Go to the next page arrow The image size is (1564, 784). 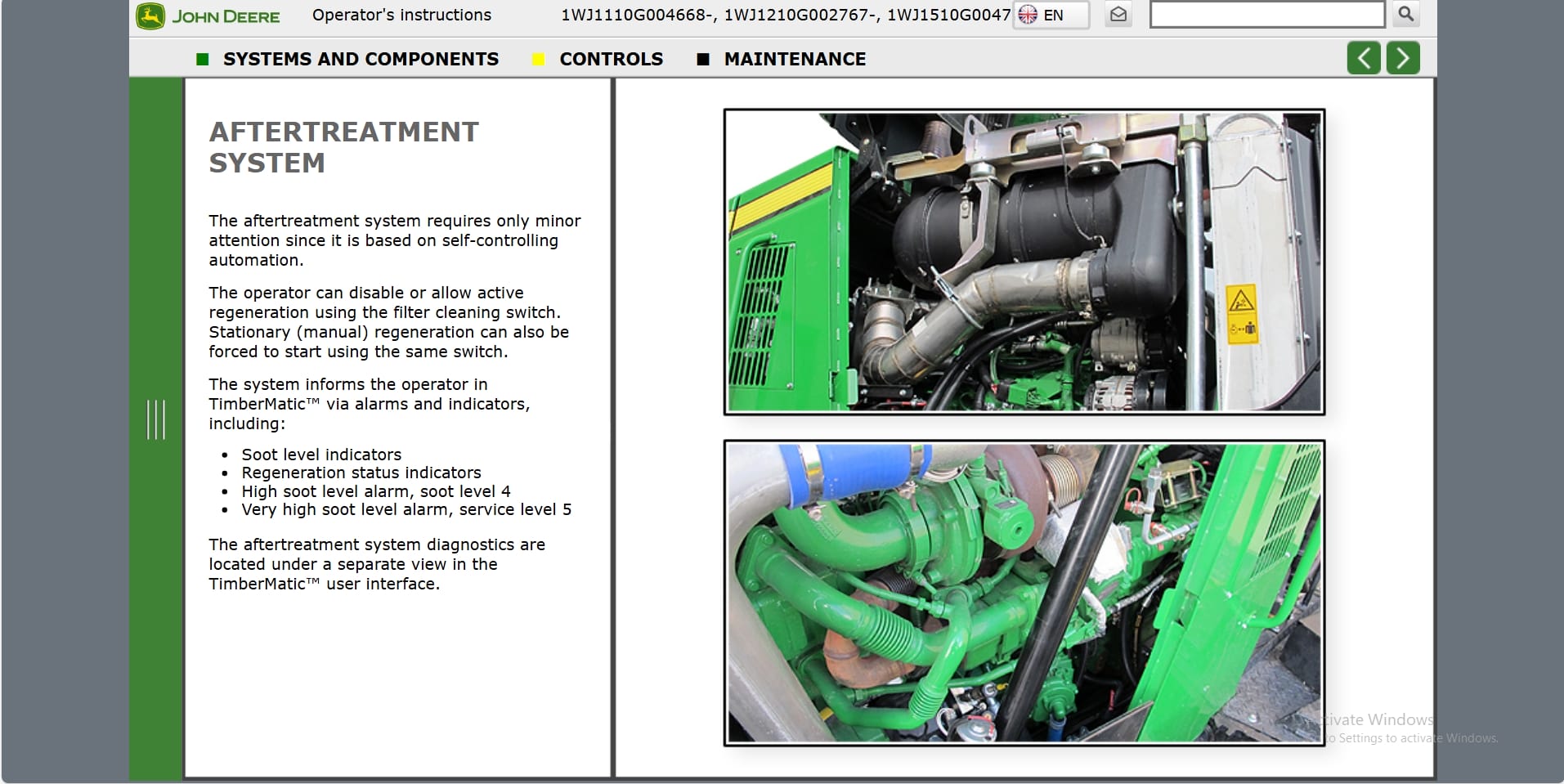[x=1403, y=58]
